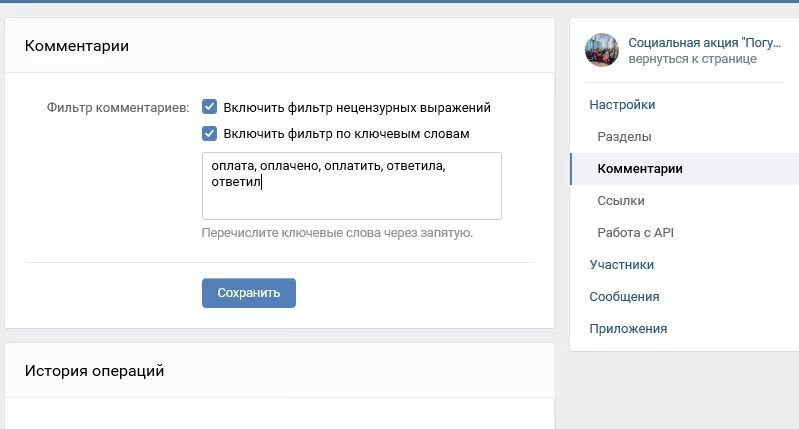Click the Комментарии page heading
Image resolution: width=799 pixels, height=429 pixels.
pos(76,46)
